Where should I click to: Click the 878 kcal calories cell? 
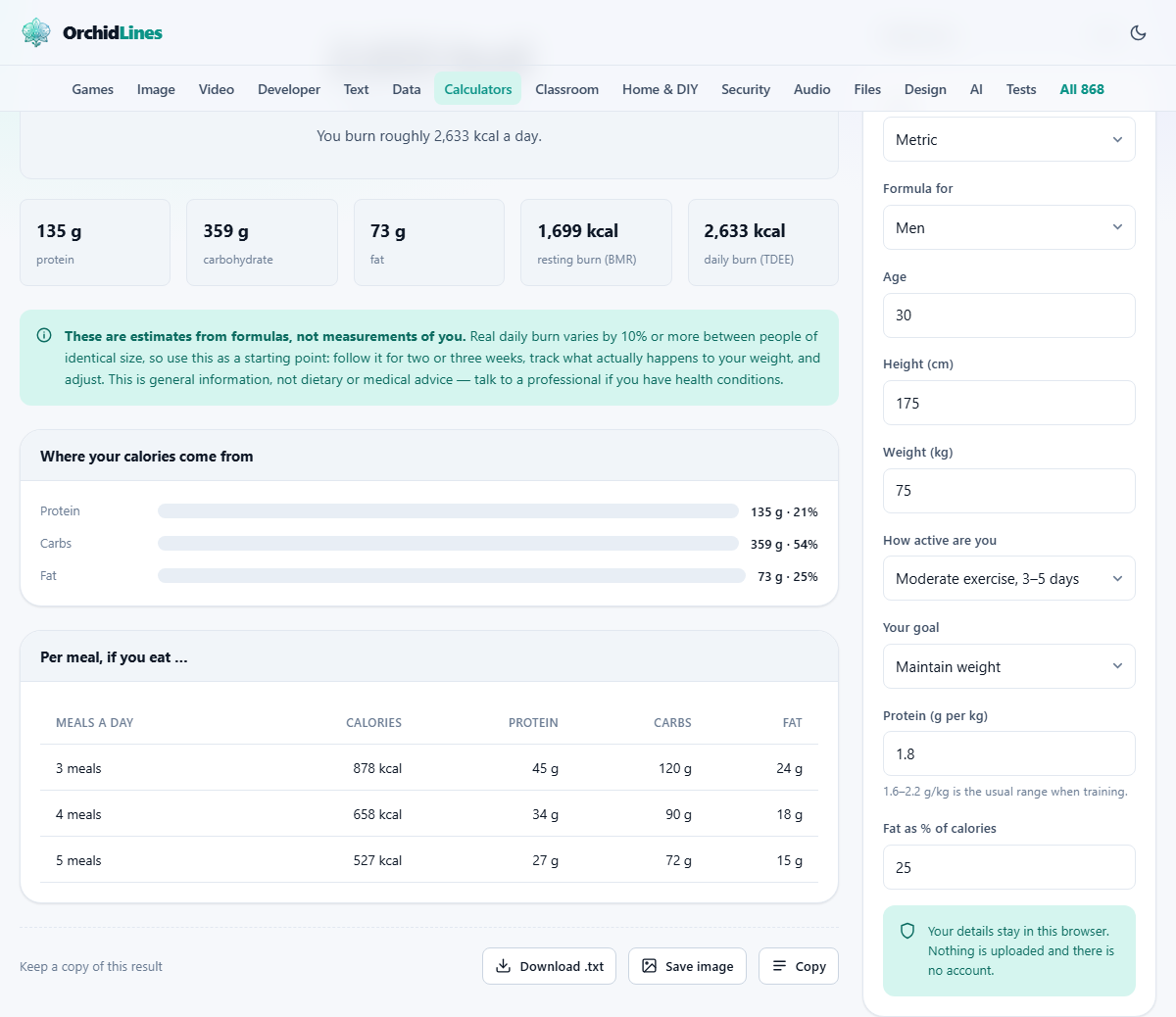pyautogui.click(x=377, y=768)
